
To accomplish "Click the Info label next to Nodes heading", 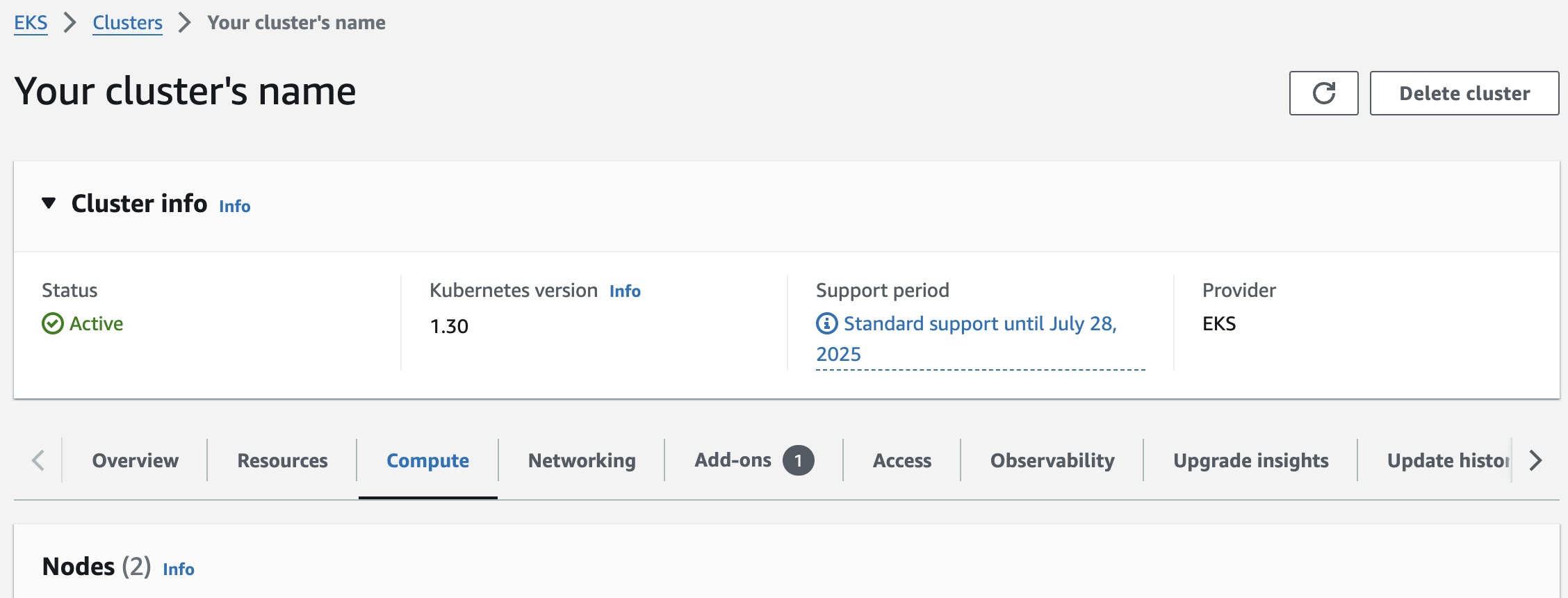I will (179, 569).
